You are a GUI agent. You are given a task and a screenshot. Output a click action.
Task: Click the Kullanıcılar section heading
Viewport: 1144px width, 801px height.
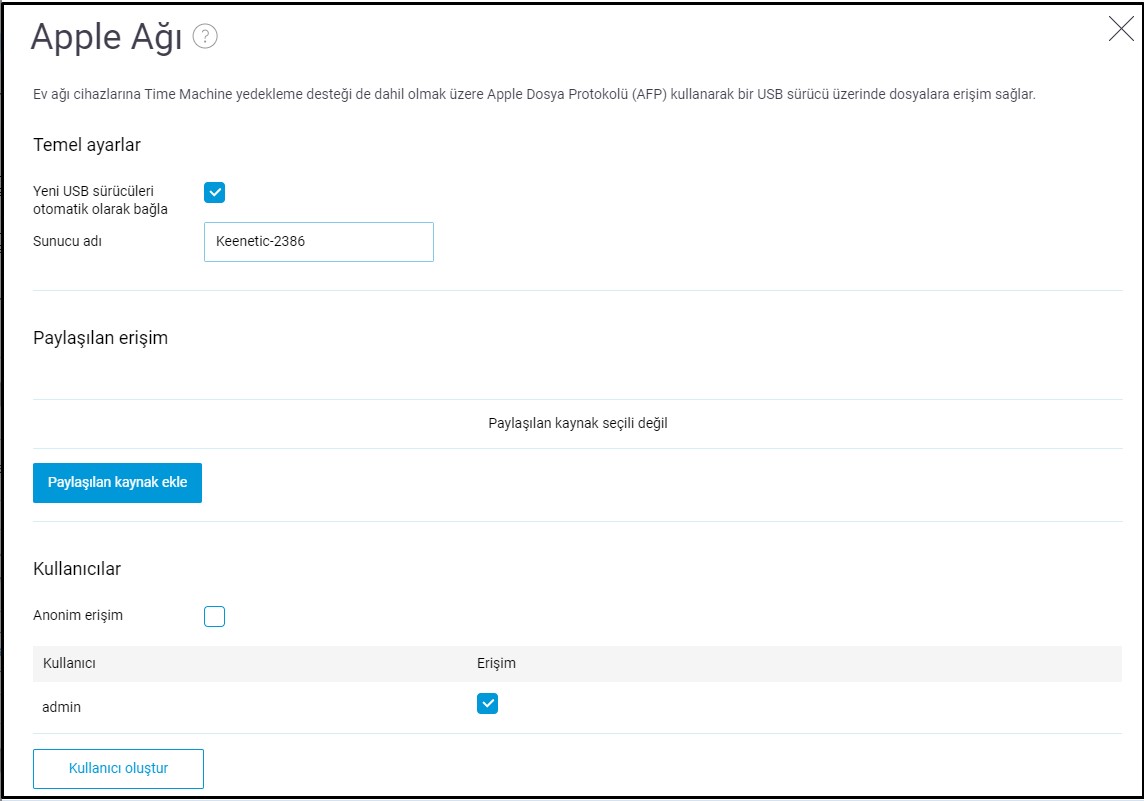77,569
